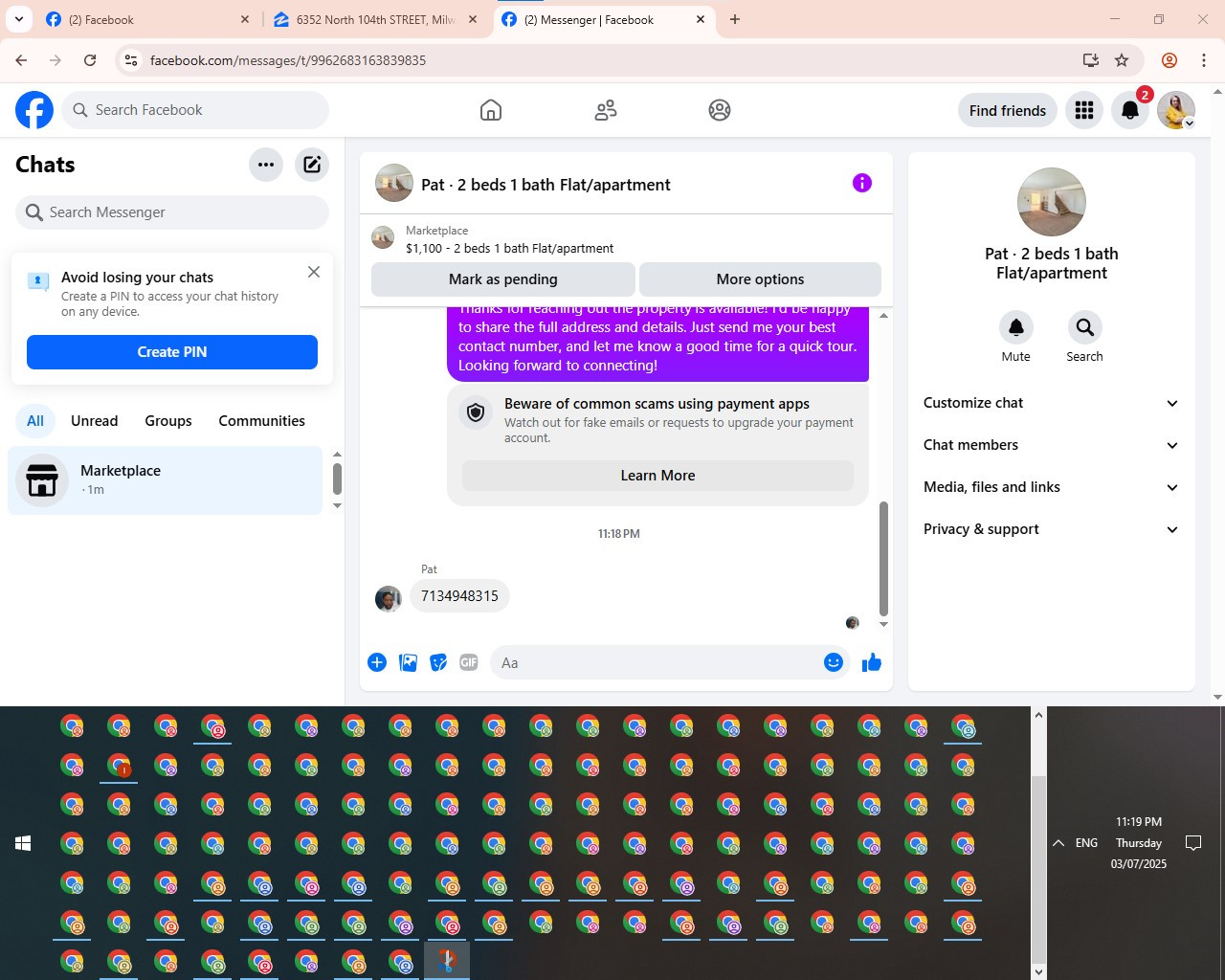
Task: Select the Communities chats filter
Action: 262,421
